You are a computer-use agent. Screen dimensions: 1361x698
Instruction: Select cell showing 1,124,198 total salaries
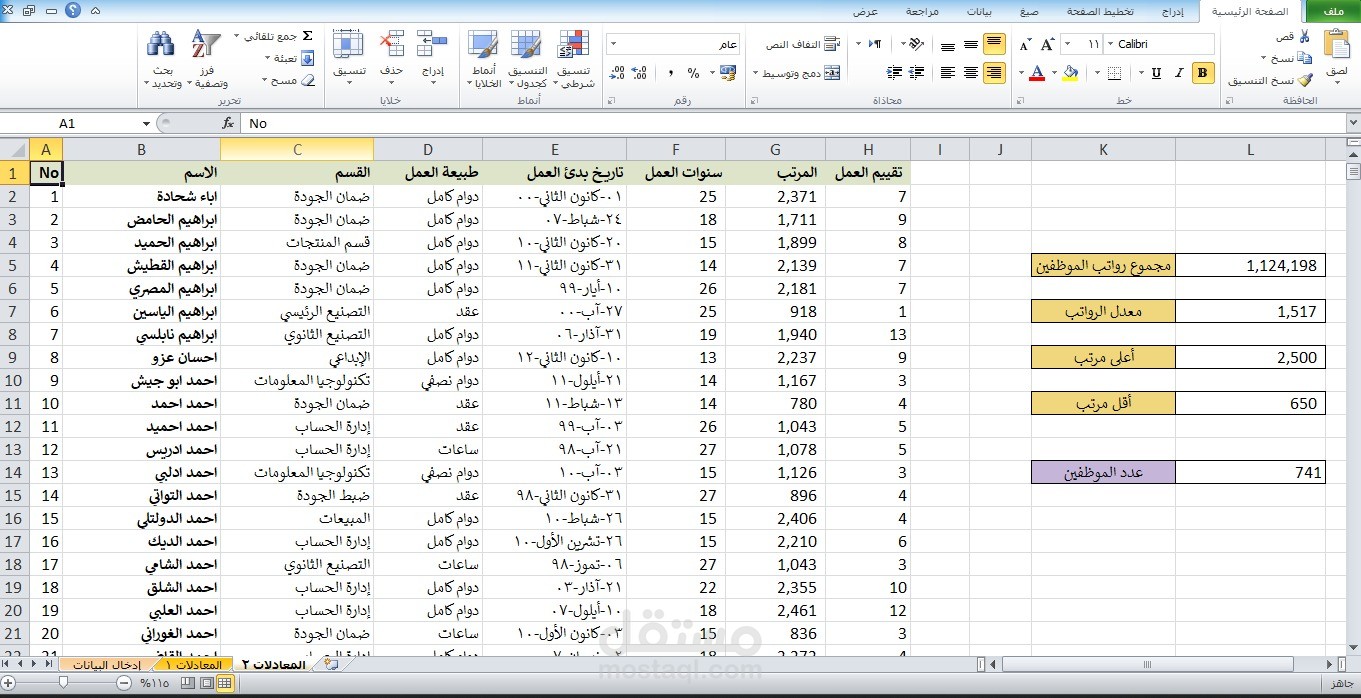1250,265
